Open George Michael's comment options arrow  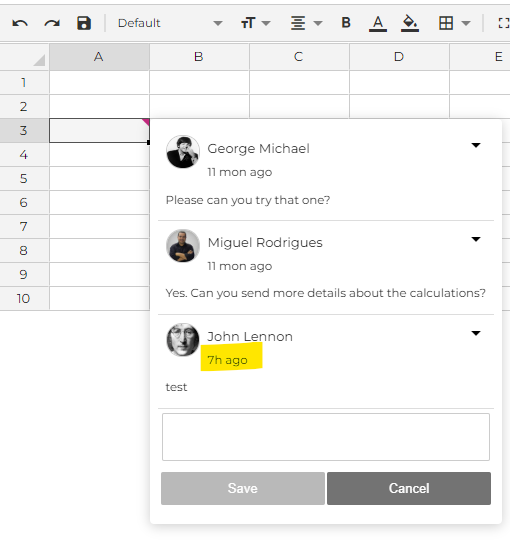(476, 145)
